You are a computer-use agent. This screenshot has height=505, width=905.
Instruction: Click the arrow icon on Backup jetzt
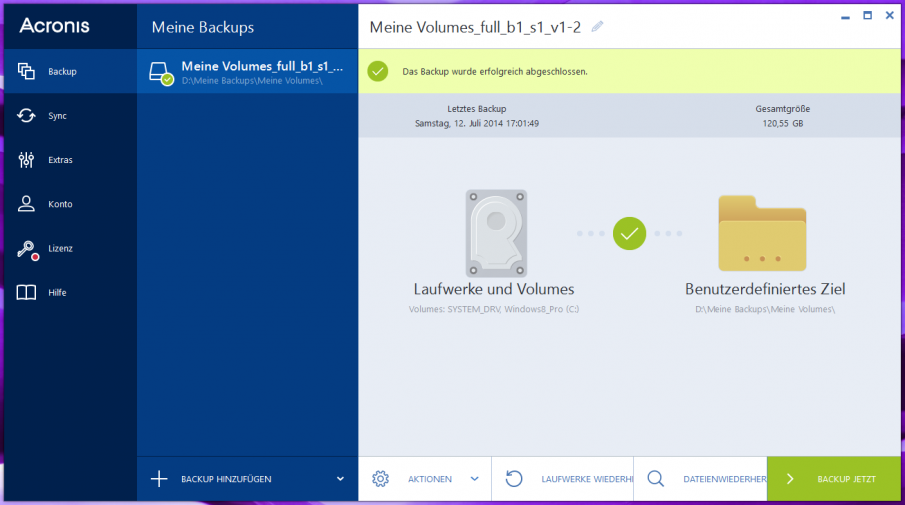point(790,479)
